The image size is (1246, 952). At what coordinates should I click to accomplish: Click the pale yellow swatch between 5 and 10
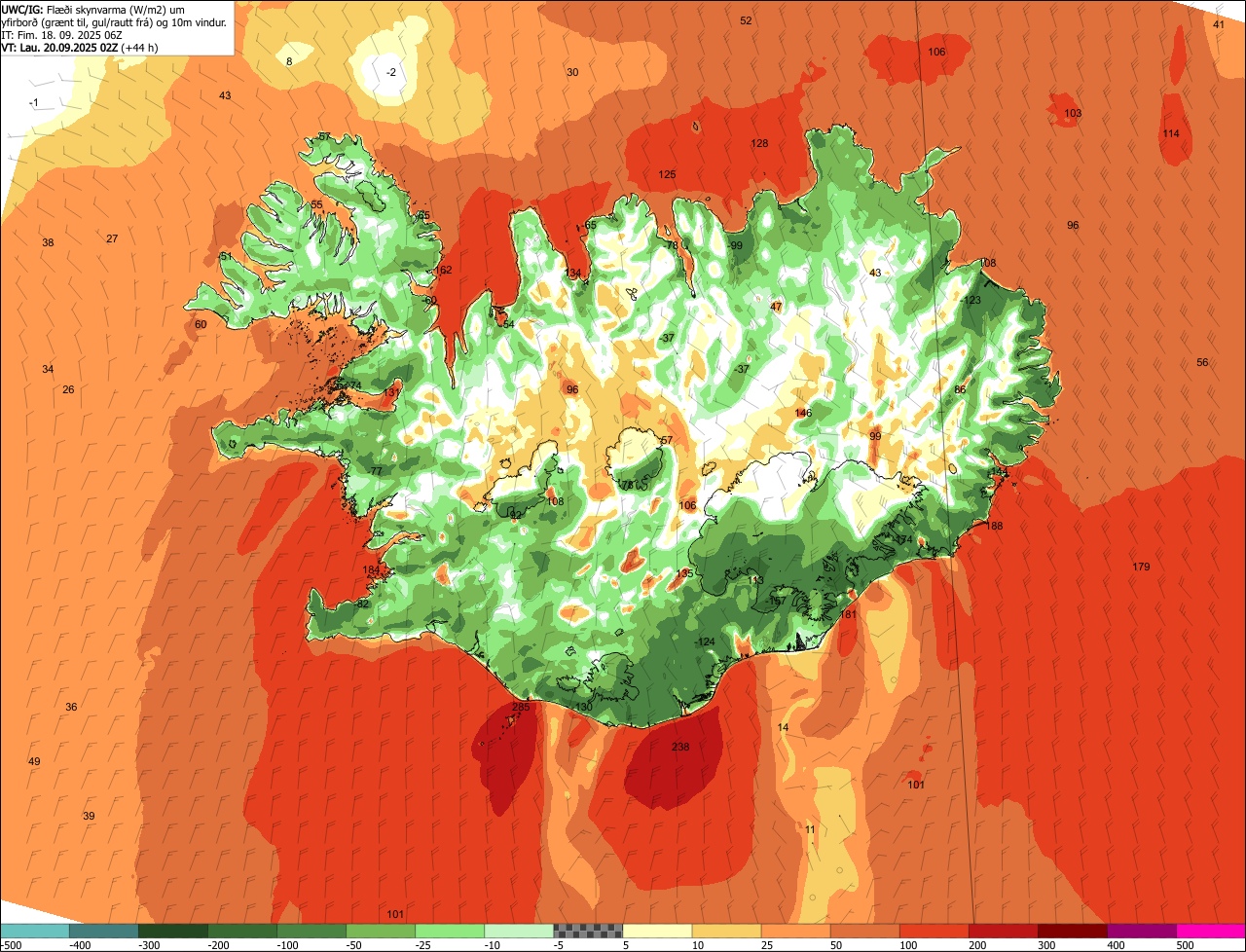point(657,930)
